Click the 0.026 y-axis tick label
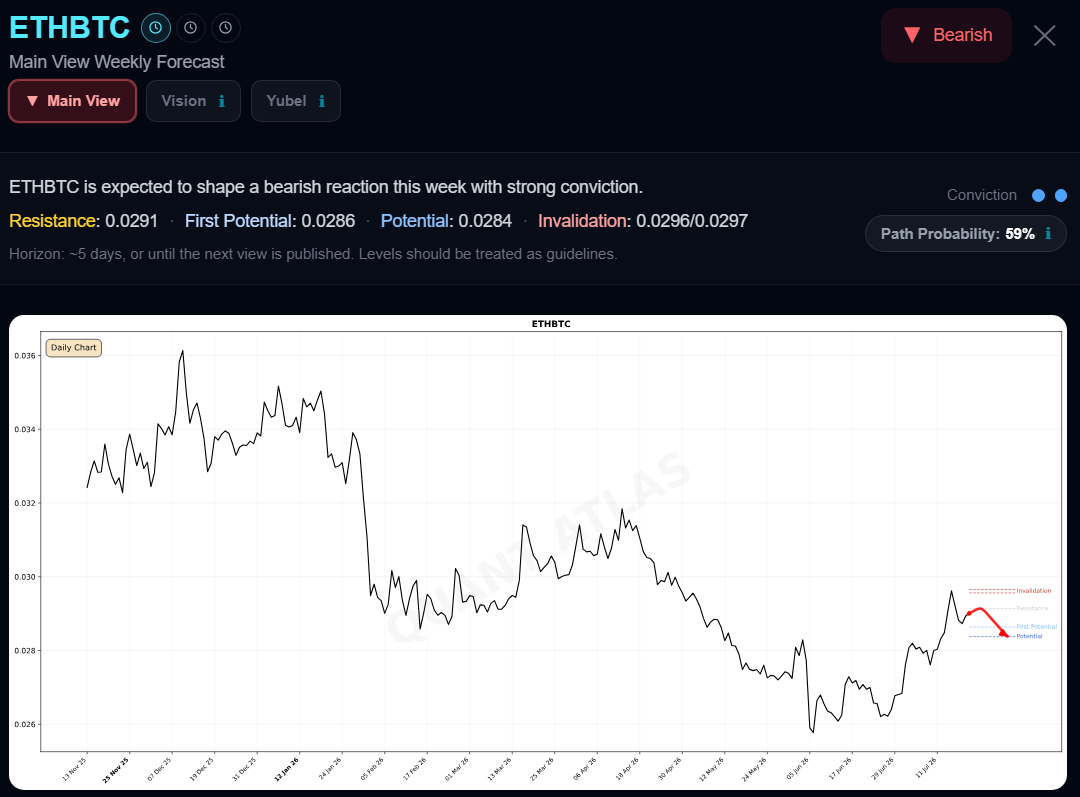This screenshot has width=1080, height=797. pyautogui.click(x=25, y=725)
